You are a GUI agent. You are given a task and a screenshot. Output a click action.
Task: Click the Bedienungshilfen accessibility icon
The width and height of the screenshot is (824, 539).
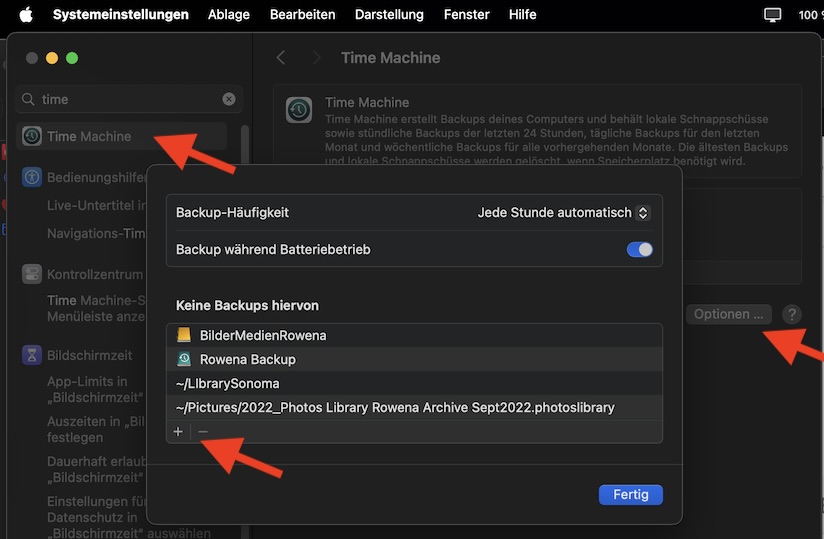tap(32, 177)
